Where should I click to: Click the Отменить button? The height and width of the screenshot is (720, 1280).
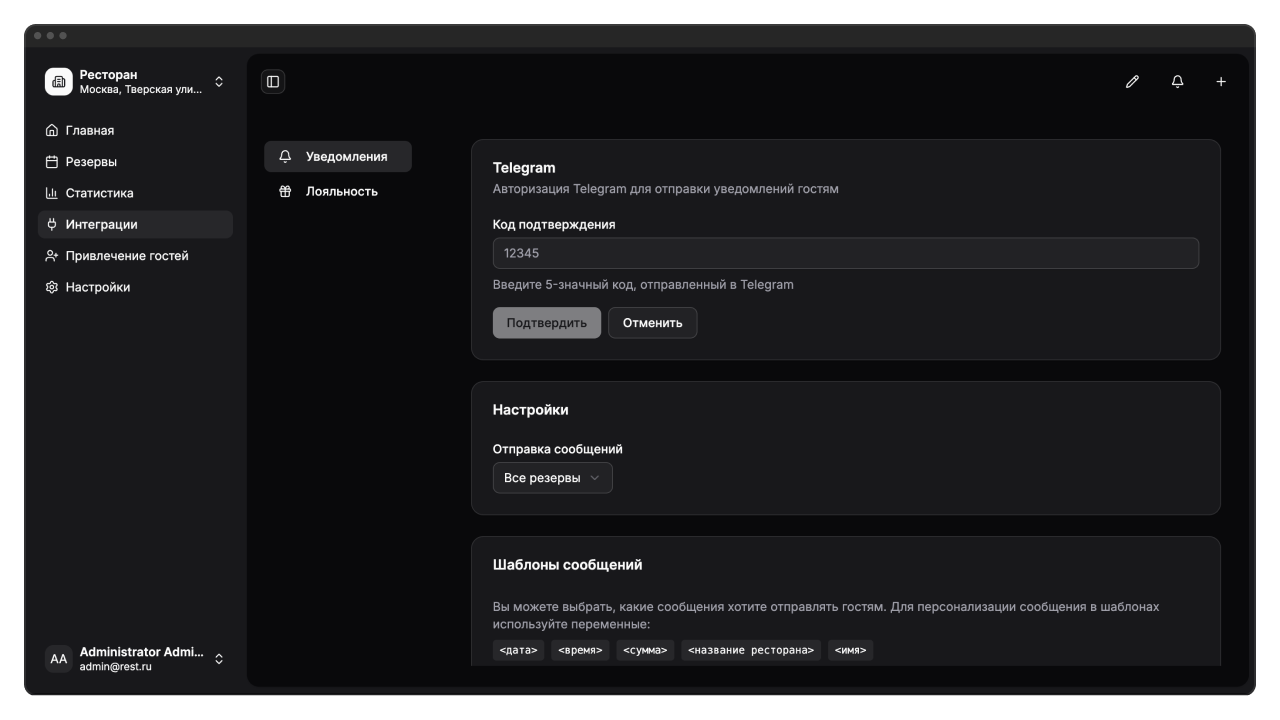click(652, 323)
